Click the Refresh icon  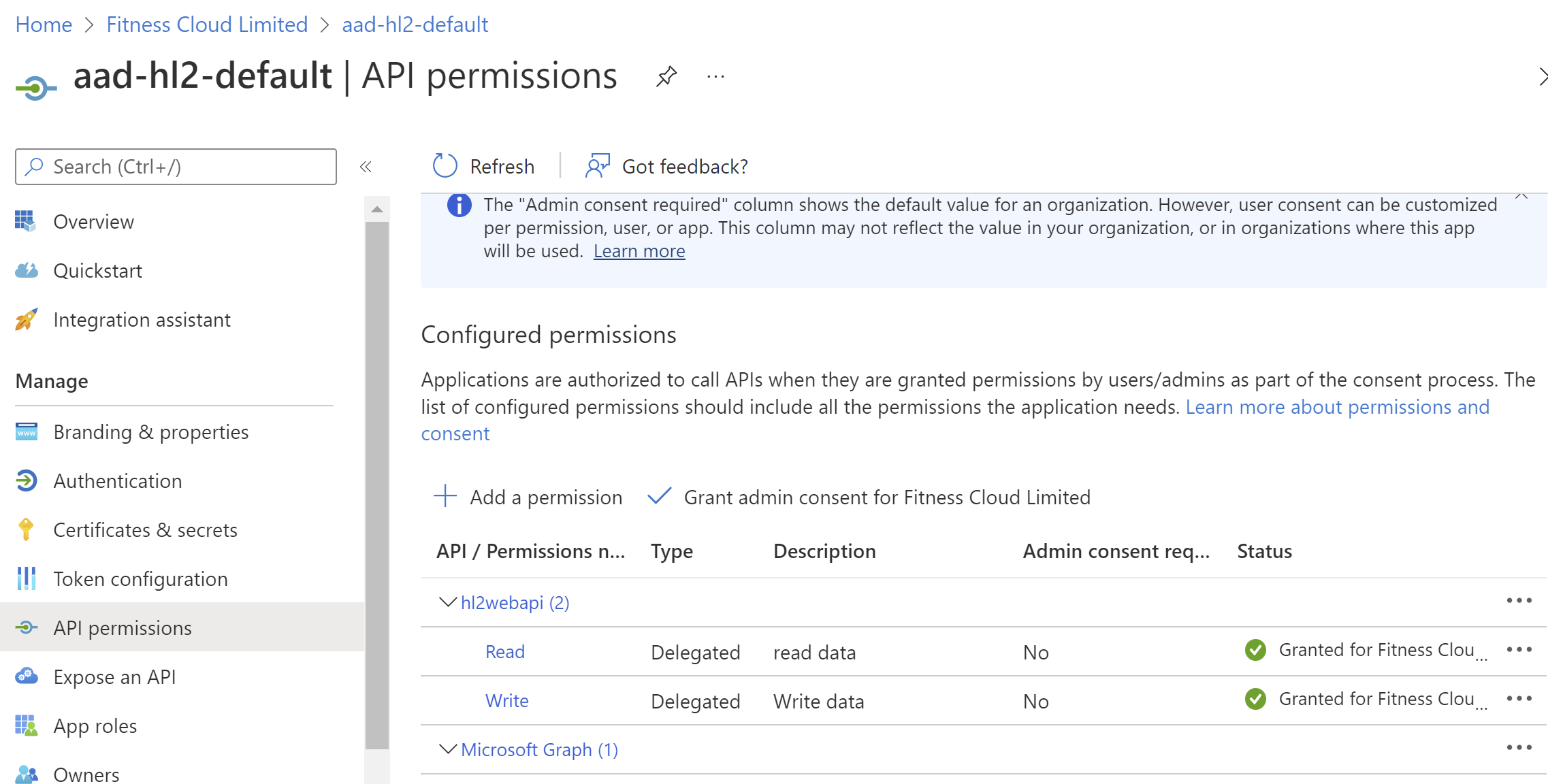(445, 166)
